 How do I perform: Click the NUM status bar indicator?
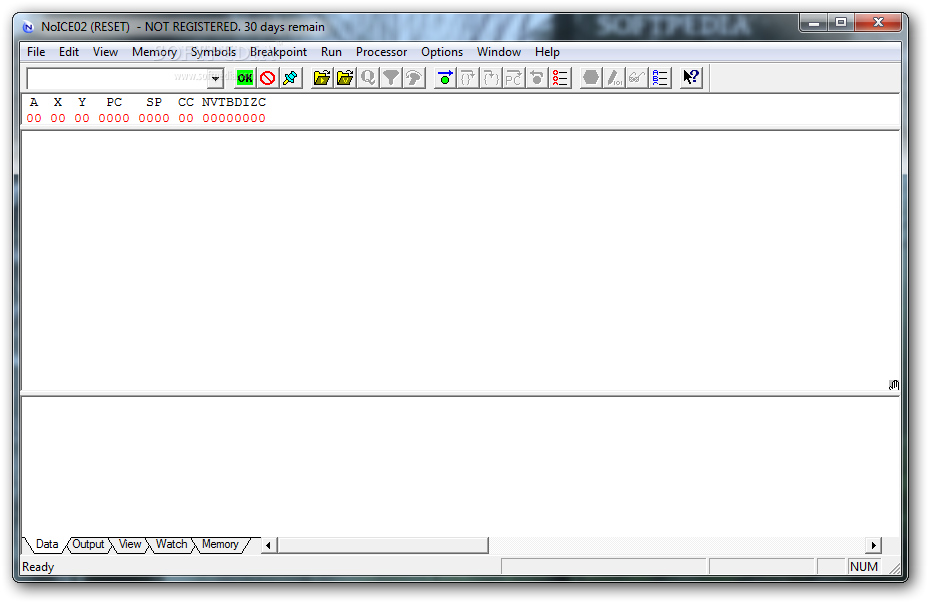(864, 567)
